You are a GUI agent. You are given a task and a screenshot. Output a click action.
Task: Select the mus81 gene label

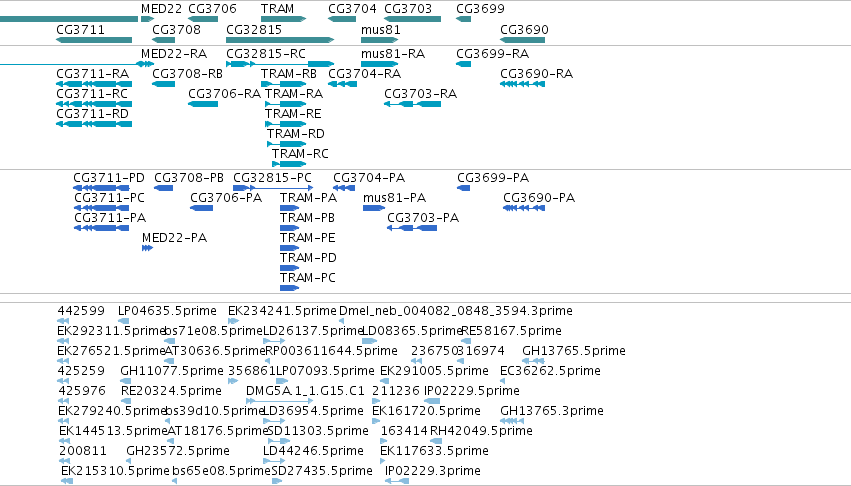(x=380, y=30)
